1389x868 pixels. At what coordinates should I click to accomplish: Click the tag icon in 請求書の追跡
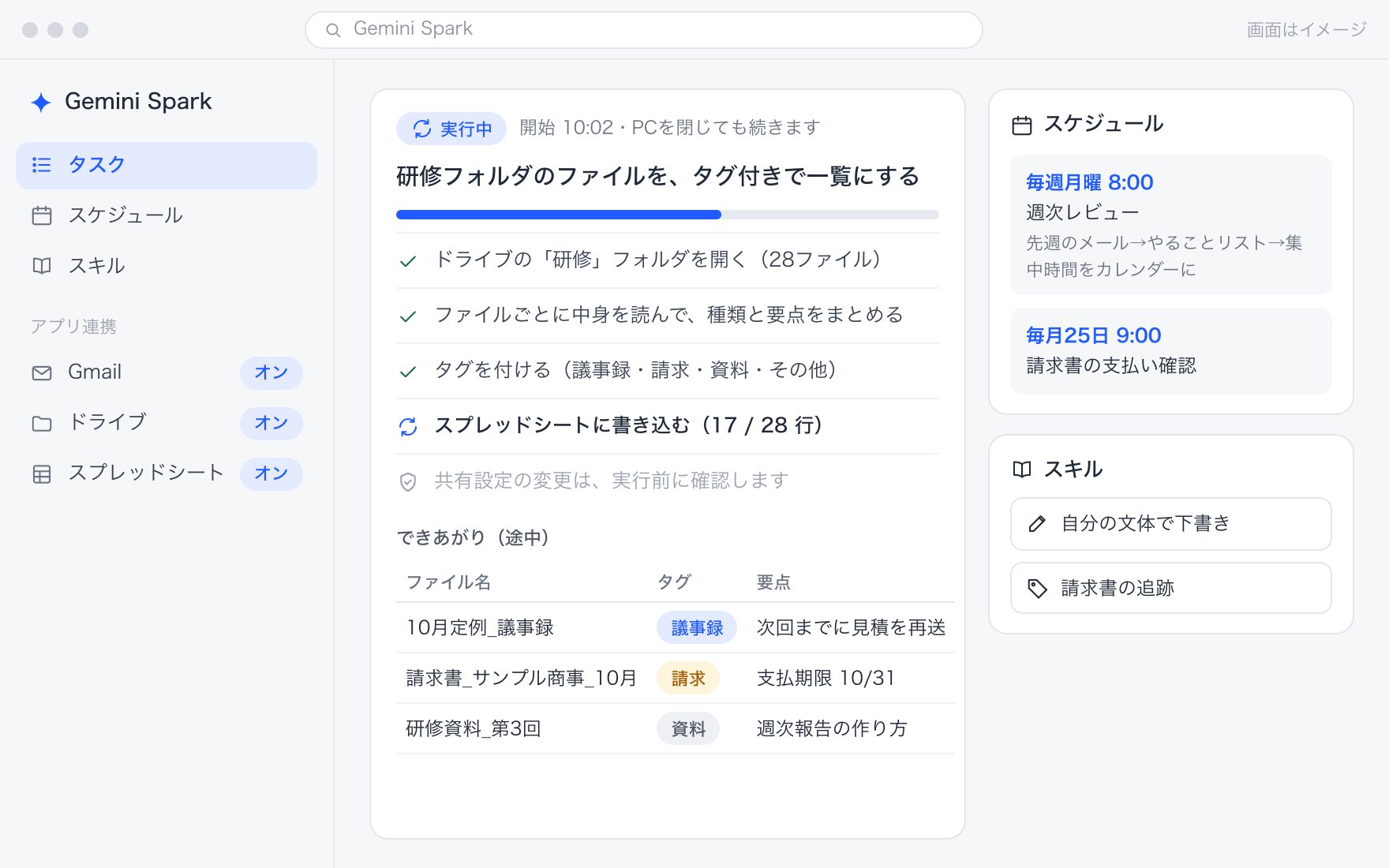coord(1037,589)
